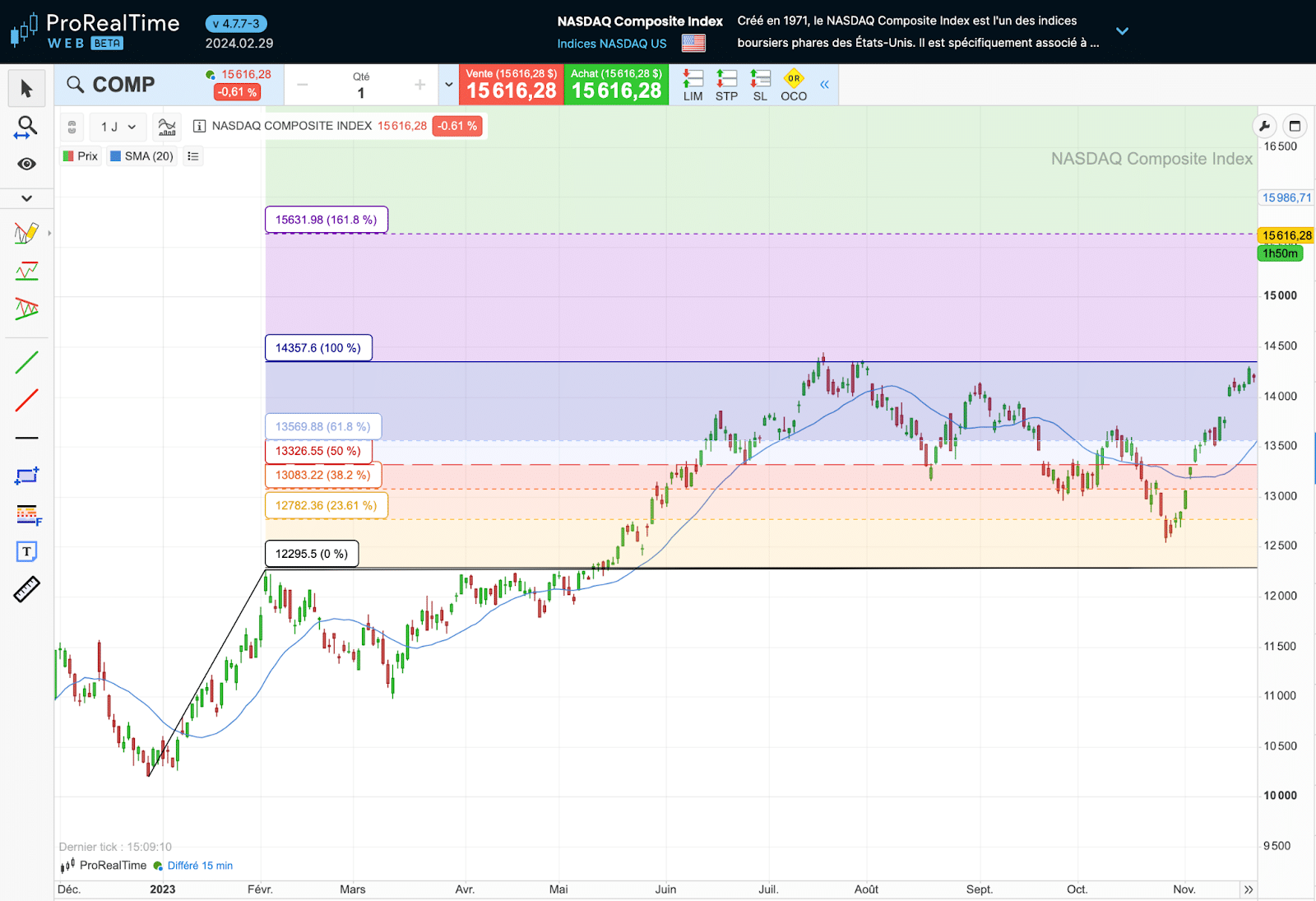Viewport: 1316px width, 901px height.
Task: Toggle the Prix price display in legend
Action: pyautogui.click(x=81, y=156)
